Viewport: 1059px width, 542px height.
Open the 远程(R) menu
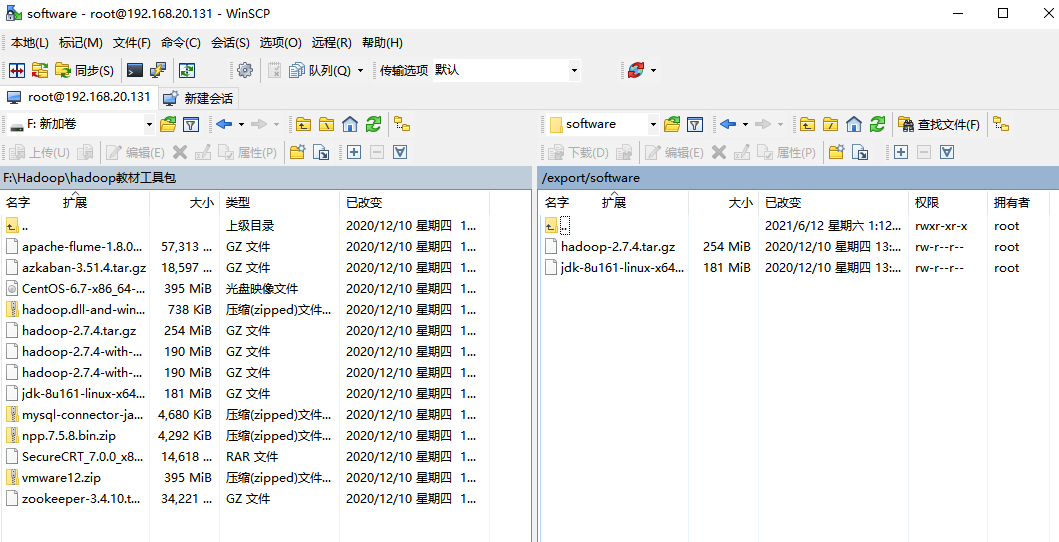(x=332, y=43)
